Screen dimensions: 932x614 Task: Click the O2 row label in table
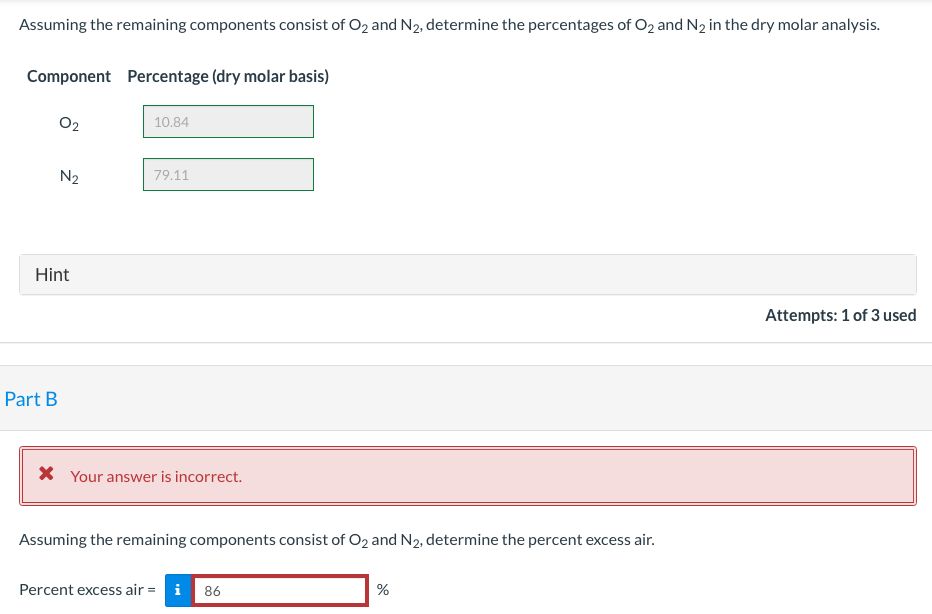click(x=69, y=123)
